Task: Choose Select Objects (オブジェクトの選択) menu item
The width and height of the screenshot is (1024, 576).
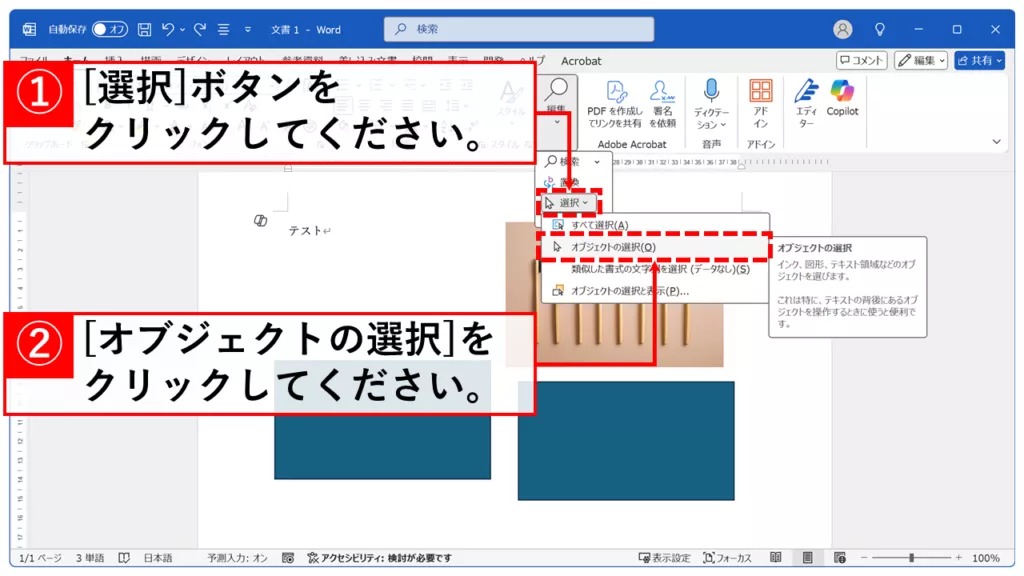Action: pyautogui.click(x=613, y=247)
